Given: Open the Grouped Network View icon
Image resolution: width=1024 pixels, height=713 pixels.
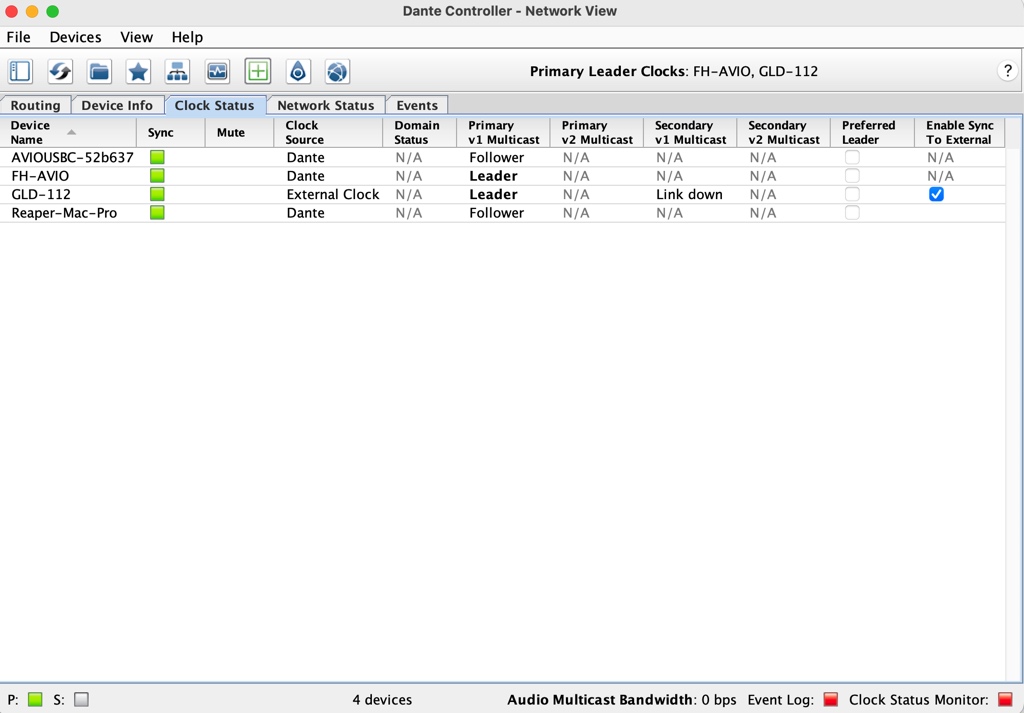Looking at the screenshot, I should point(178,71).
